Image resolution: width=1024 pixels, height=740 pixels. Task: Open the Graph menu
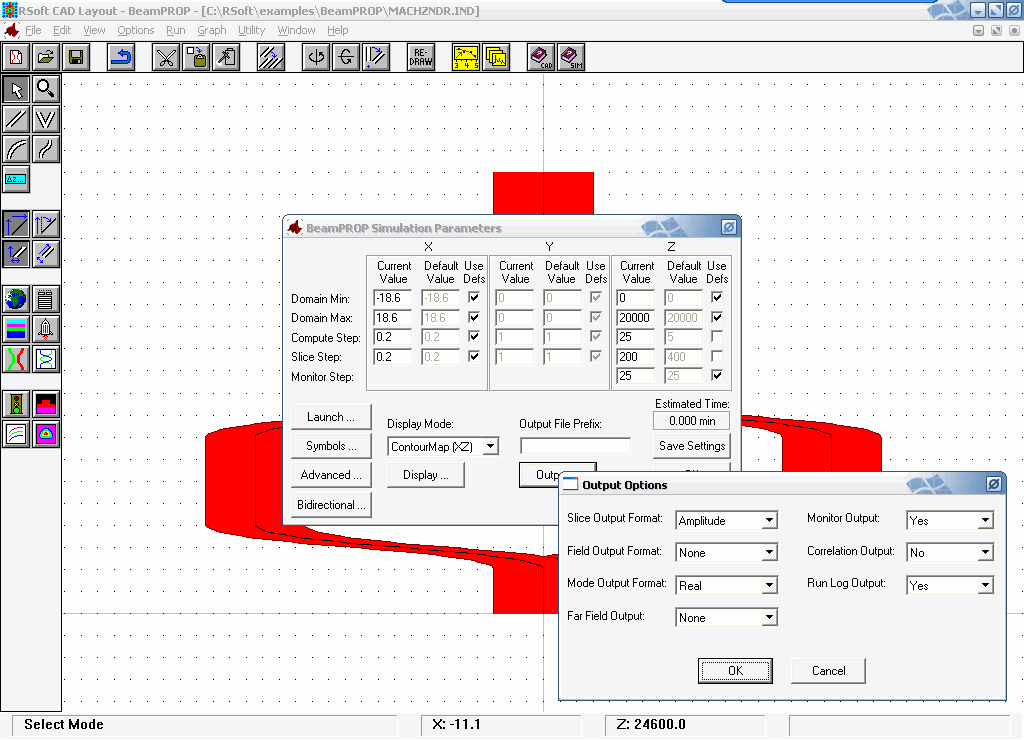point(212,30)
